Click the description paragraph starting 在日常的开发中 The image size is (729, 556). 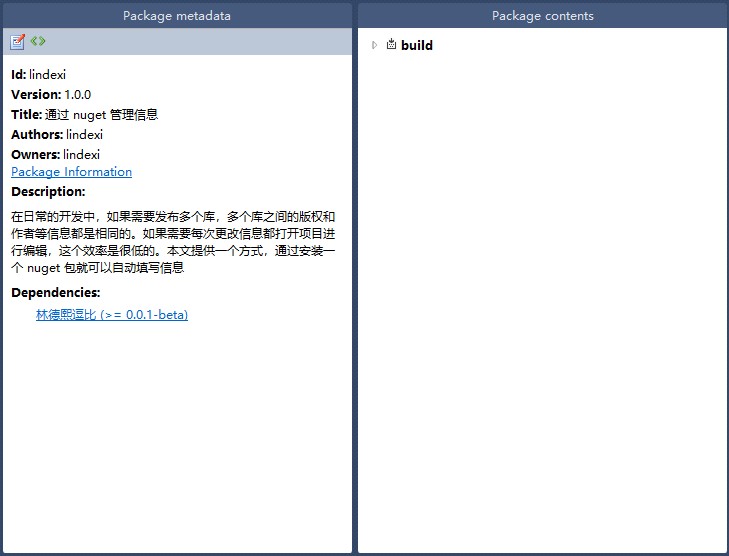pyautogui.click(x=173, y=242)
